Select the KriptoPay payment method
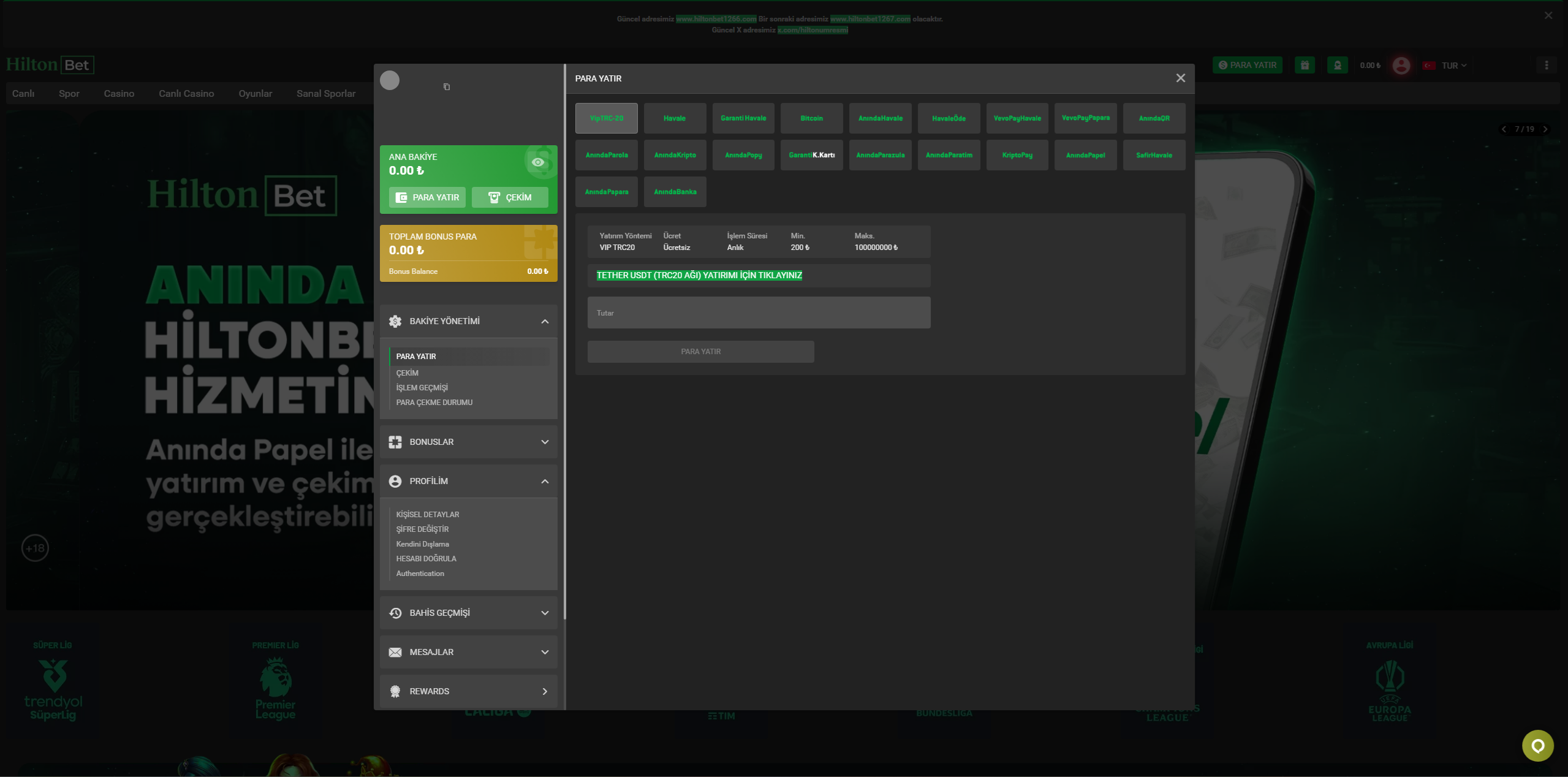The image size is (1568, 777). pyautogui.click(x=1017, y=155)
